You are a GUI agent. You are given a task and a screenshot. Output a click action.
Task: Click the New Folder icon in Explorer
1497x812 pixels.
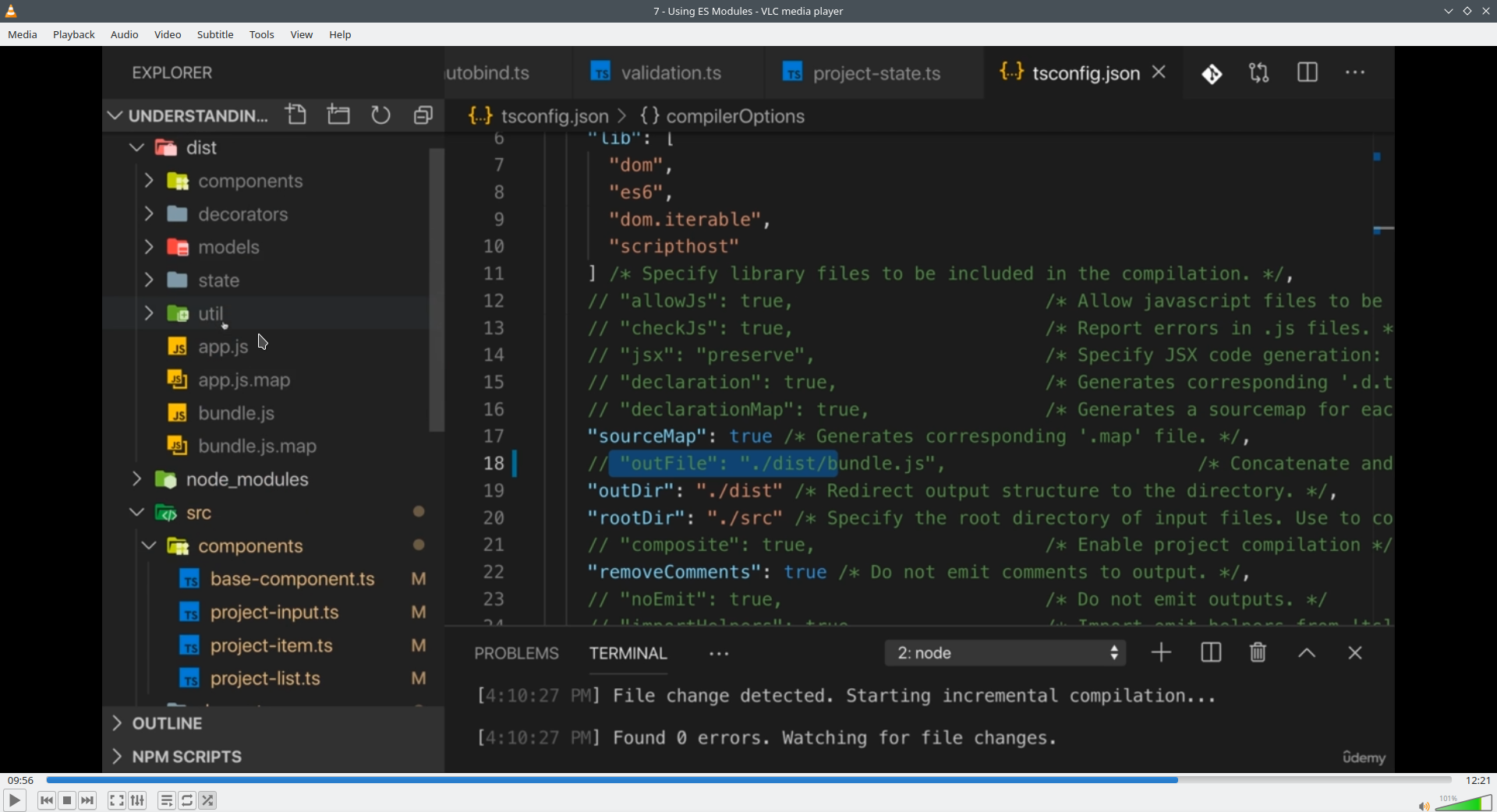339,115
